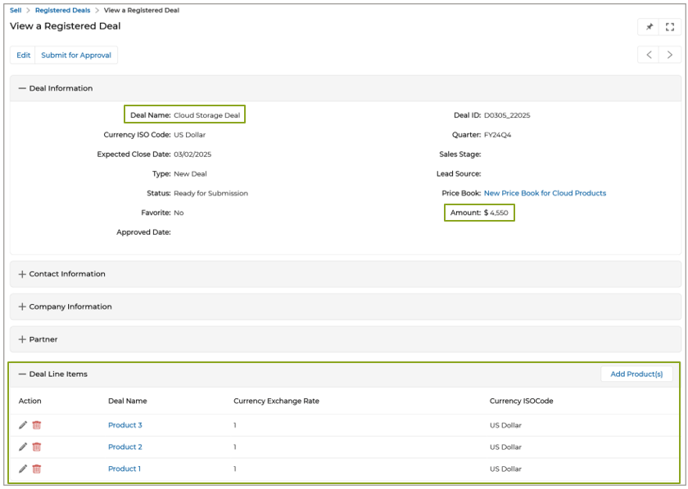Collapse the Deal Line Items section

pos(22,374)
